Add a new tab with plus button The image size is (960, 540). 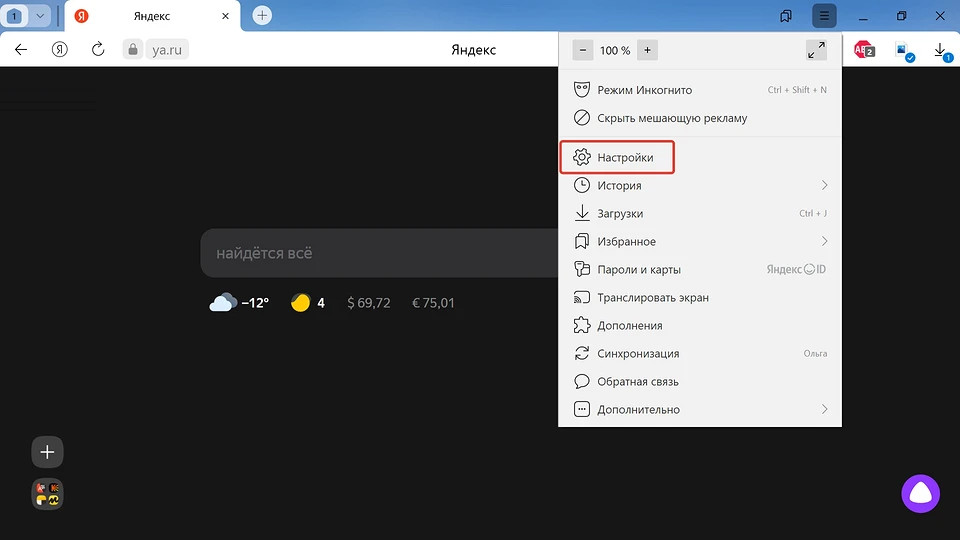tap(262, 16)
